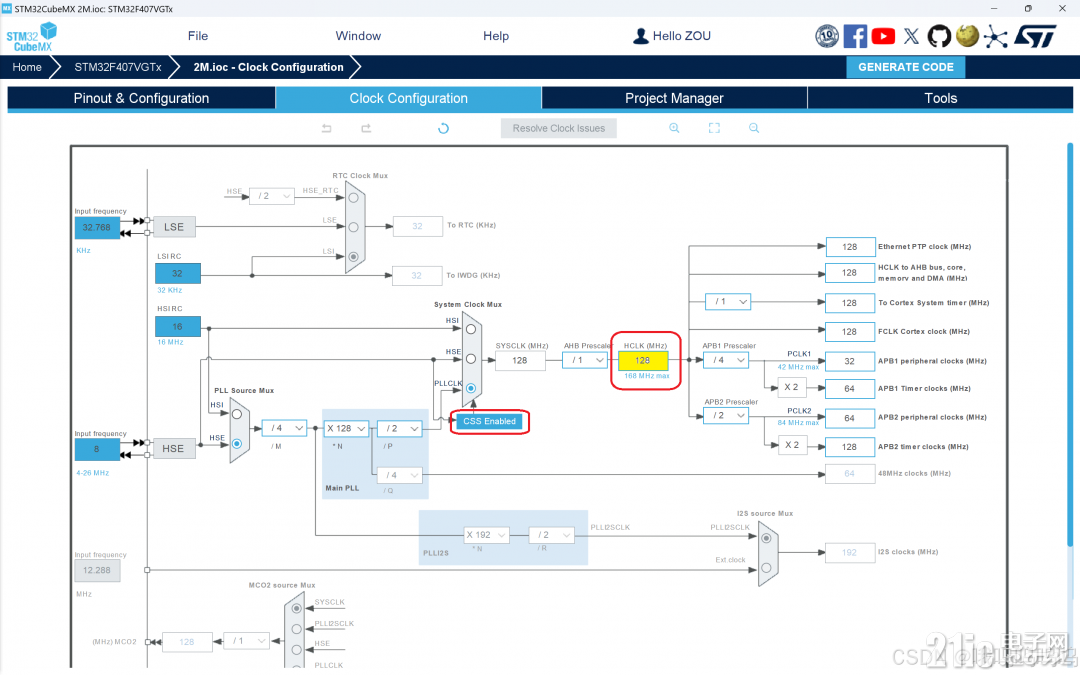Click the globe wiki icon
Image resolution: width=1080 pixels, height=675 pixels.
[x=967, y=36]
